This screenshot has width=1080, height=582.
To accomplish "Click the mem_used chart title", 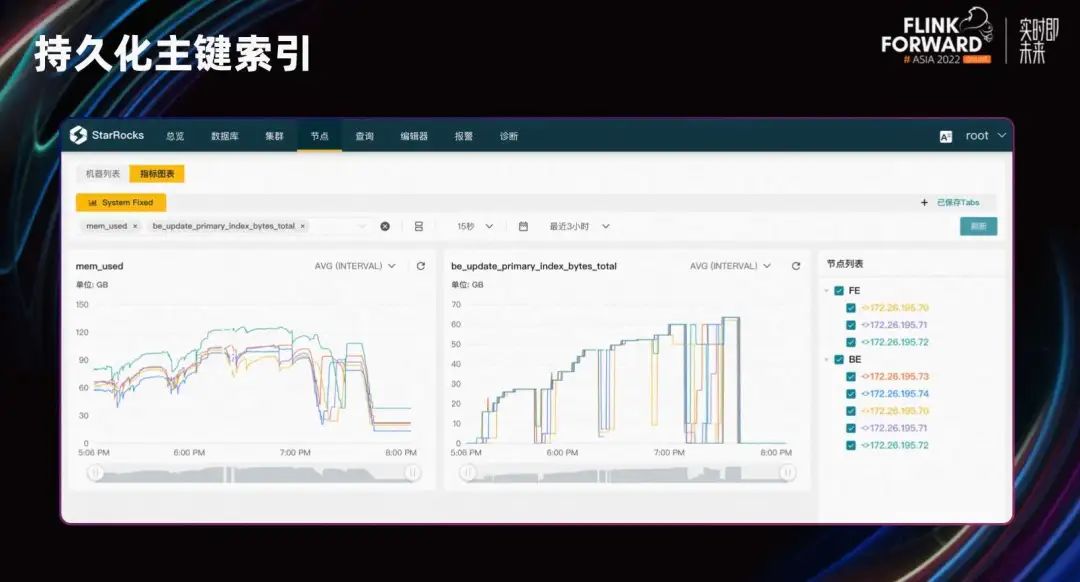I will 99,266.
